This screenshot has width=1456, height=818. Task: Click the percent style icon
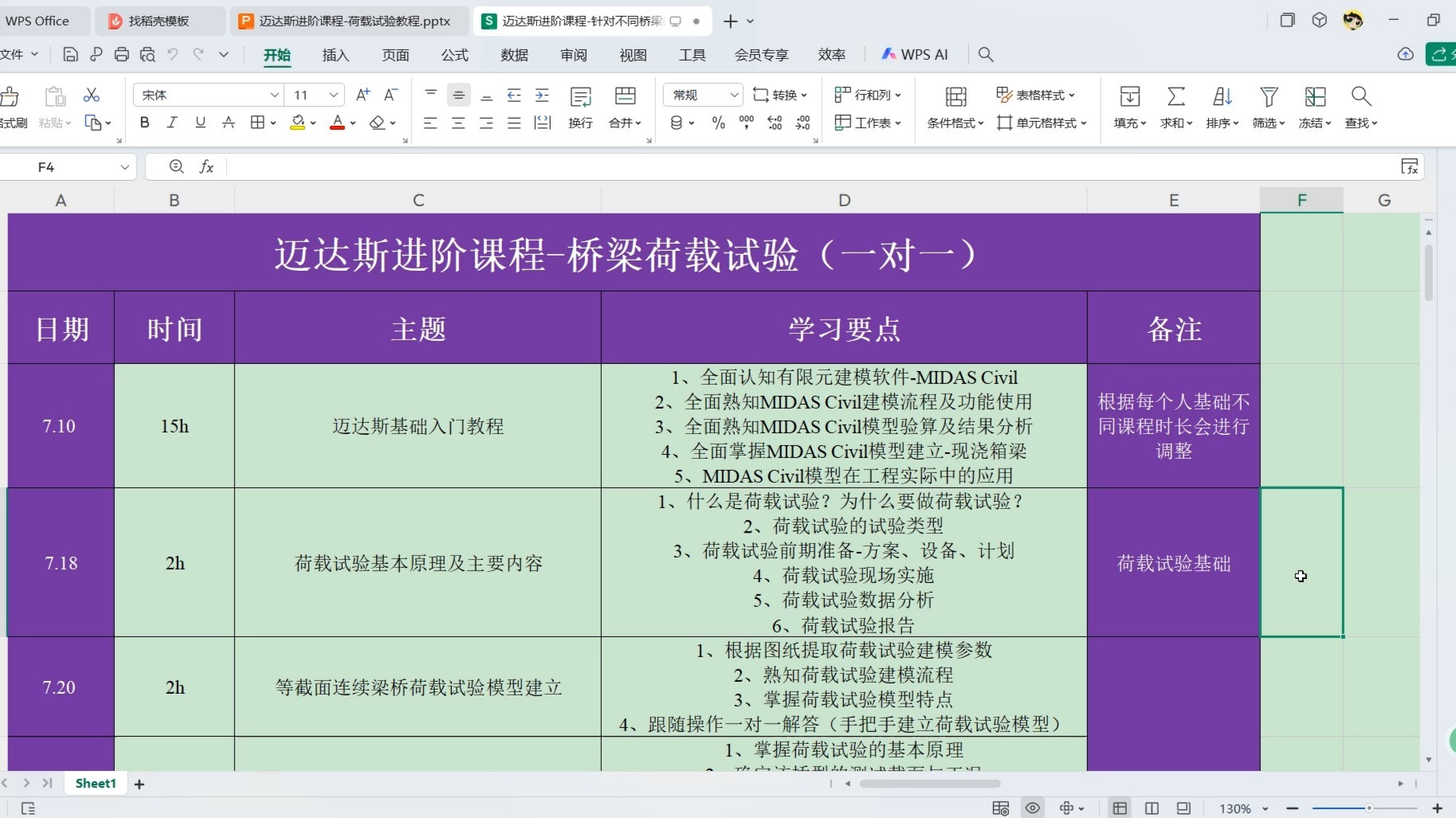718,122
